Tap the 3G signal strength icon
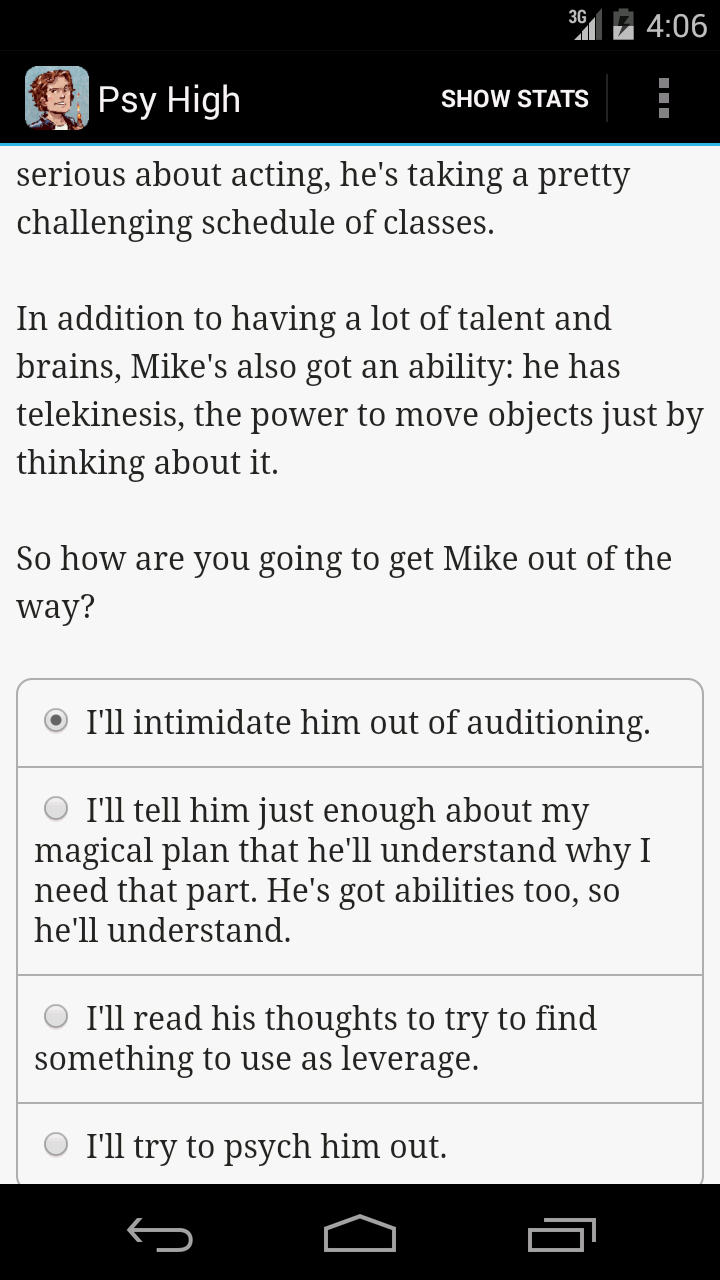This screenshot has height=1280, width=720. coord(585,24)
